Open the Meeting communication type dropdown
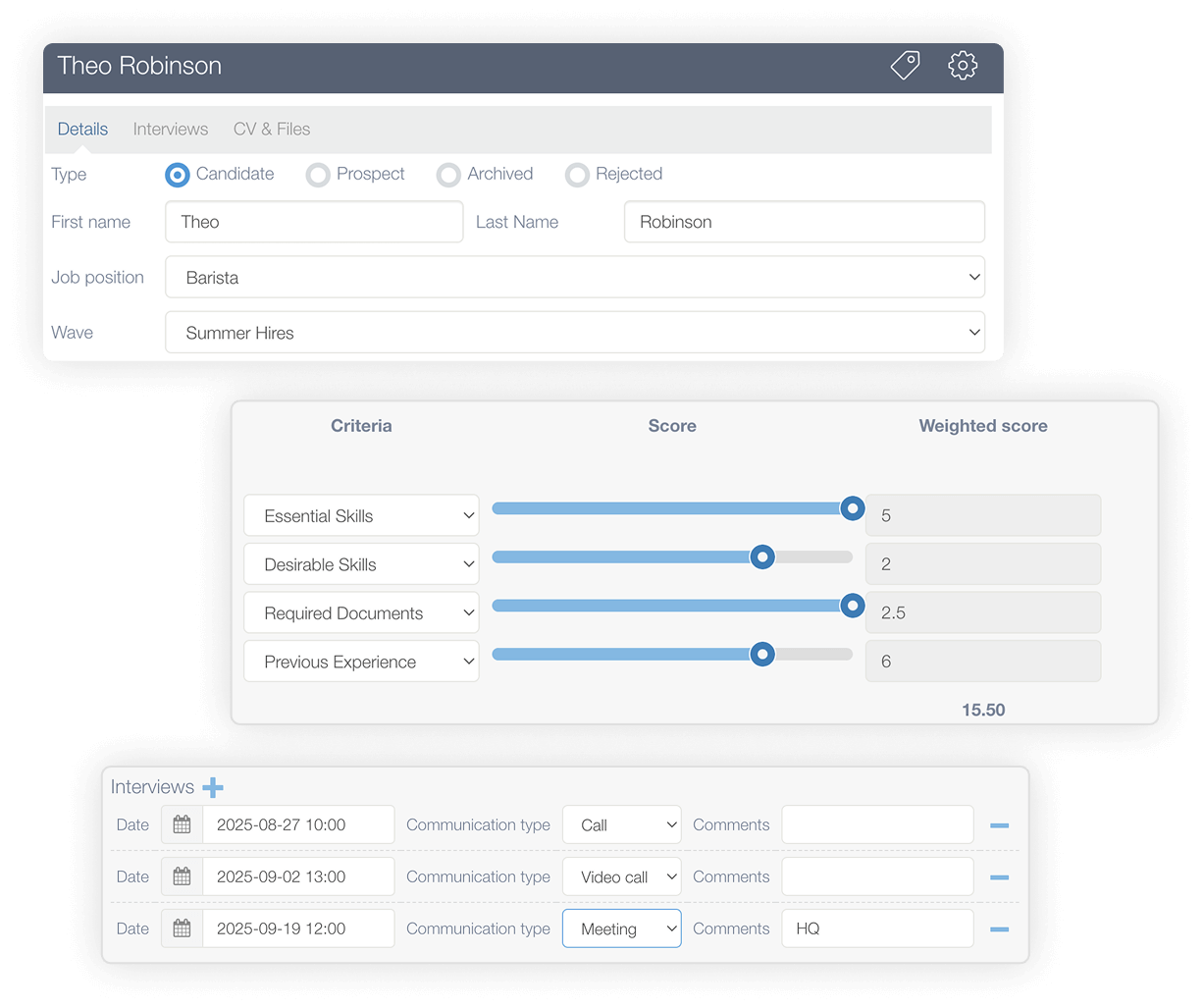Image resolution: width=1203 pixels, height=1008 pixels. pos(622,928)
